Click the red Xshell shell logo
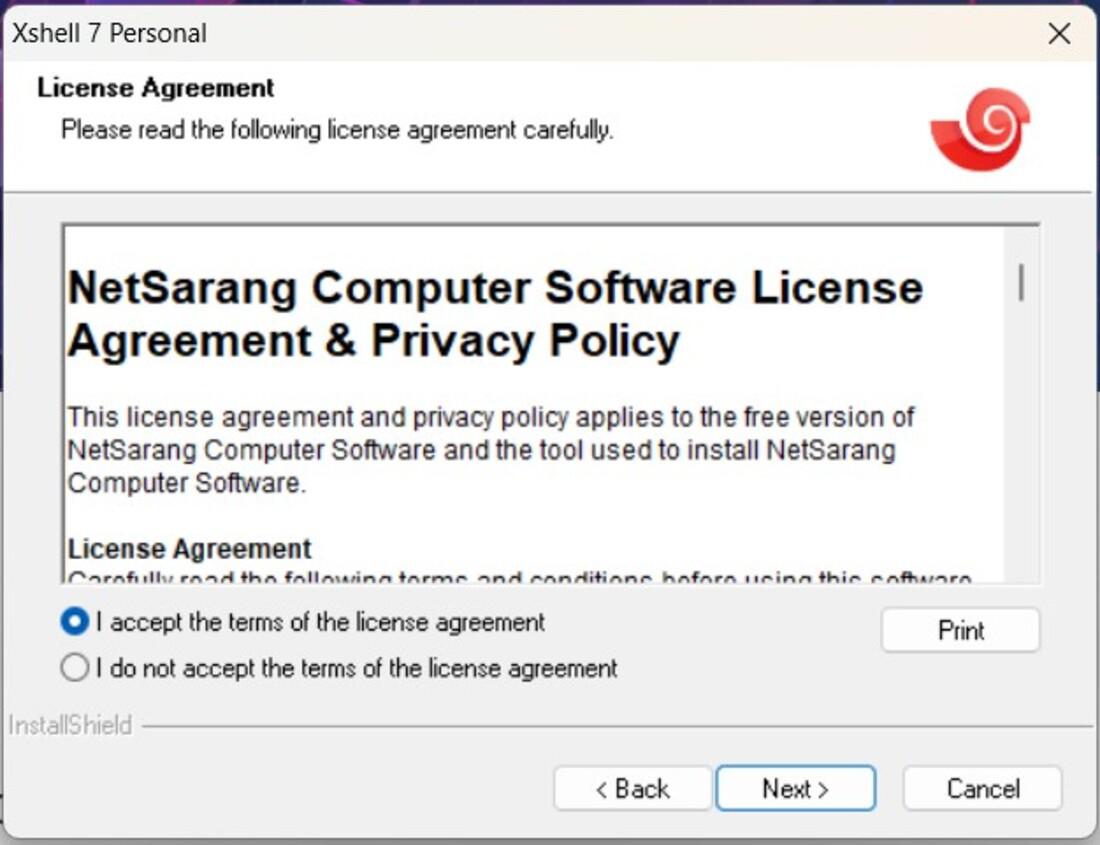1100x845 pixels. (x=980, y=129)
